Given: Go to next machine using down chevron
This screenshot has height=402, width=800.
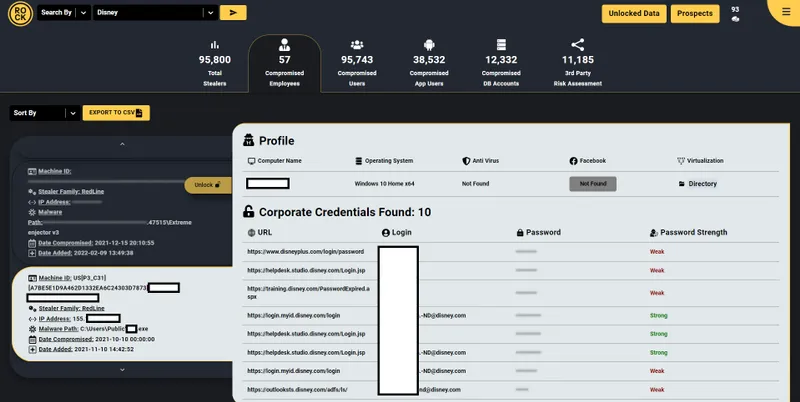Looking at the screenshot, I should pyautogui.click(x=122, y=370).
